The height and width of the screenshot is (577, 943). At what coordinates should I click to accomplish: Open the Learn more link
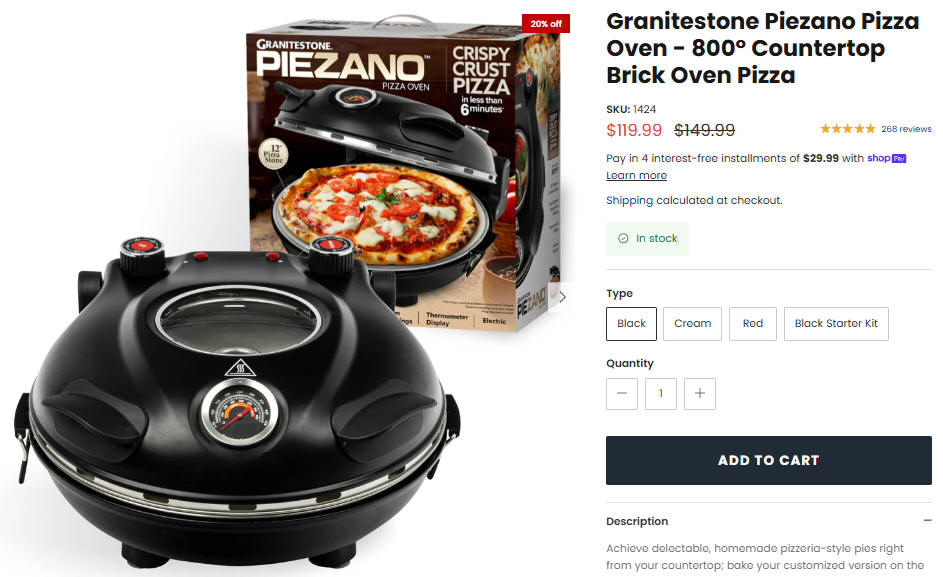coord(636,176)
